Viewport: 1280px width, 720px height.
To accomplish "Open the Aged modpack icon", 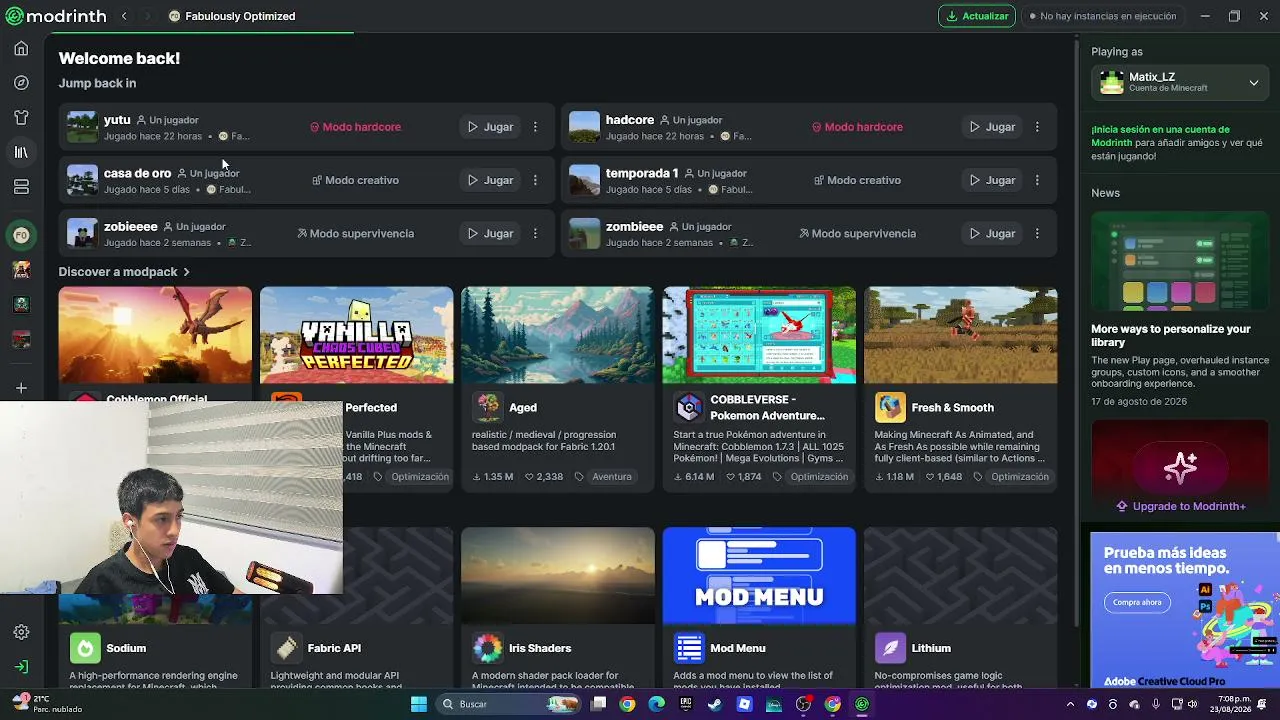I will (488, 407).
